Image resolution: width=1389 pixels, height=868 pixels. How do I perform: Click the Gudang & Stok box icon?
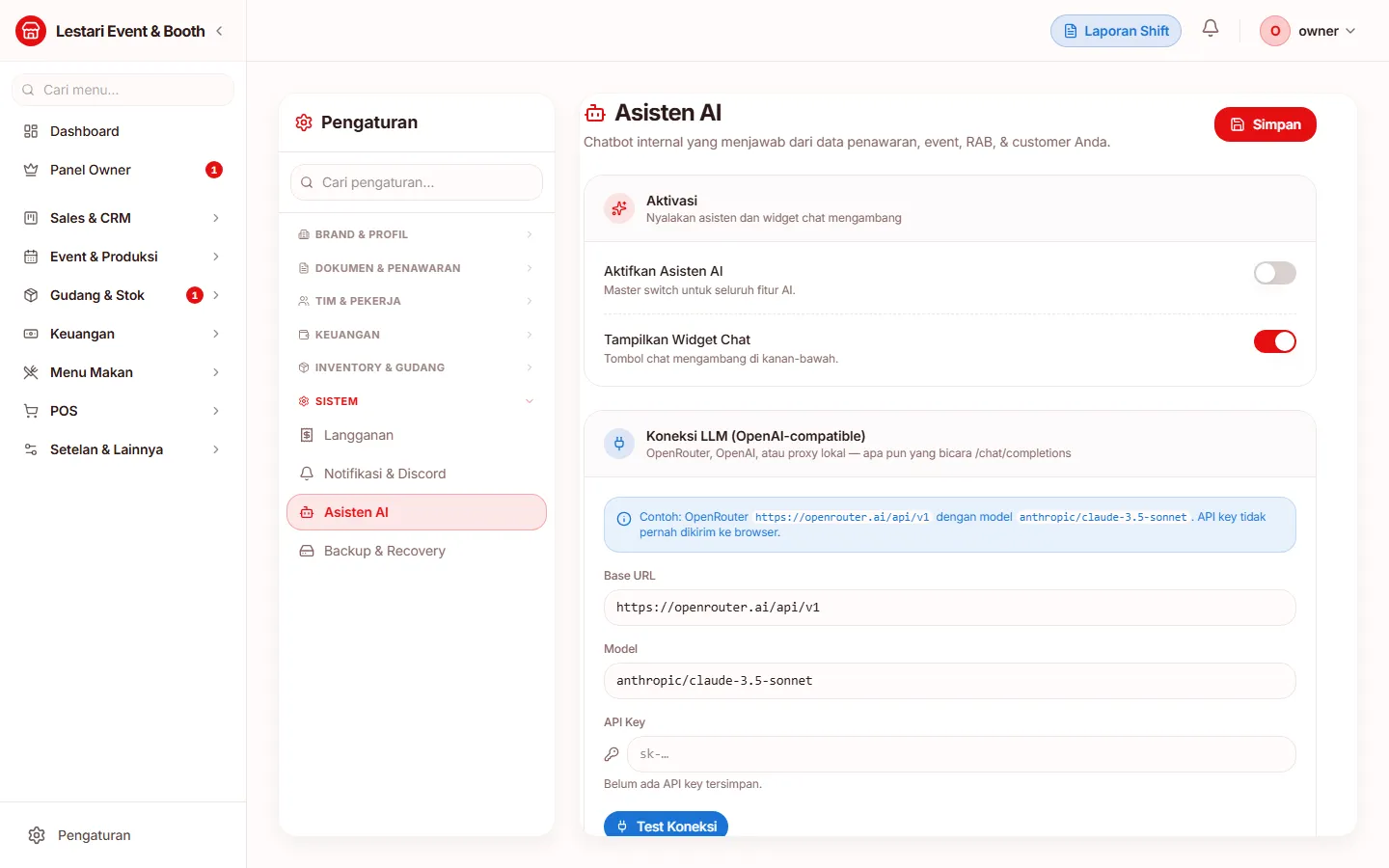[x=31, y=295]
